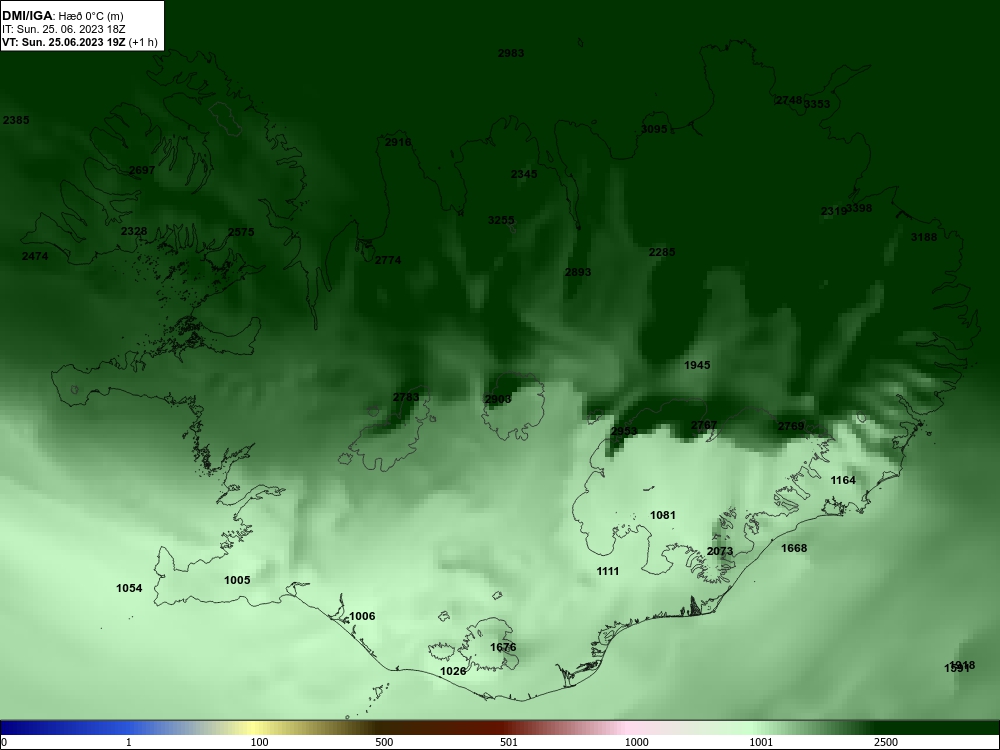Click the 2916 height label
The width and height of the screenshot is (1000, 750).
point(398,142)
